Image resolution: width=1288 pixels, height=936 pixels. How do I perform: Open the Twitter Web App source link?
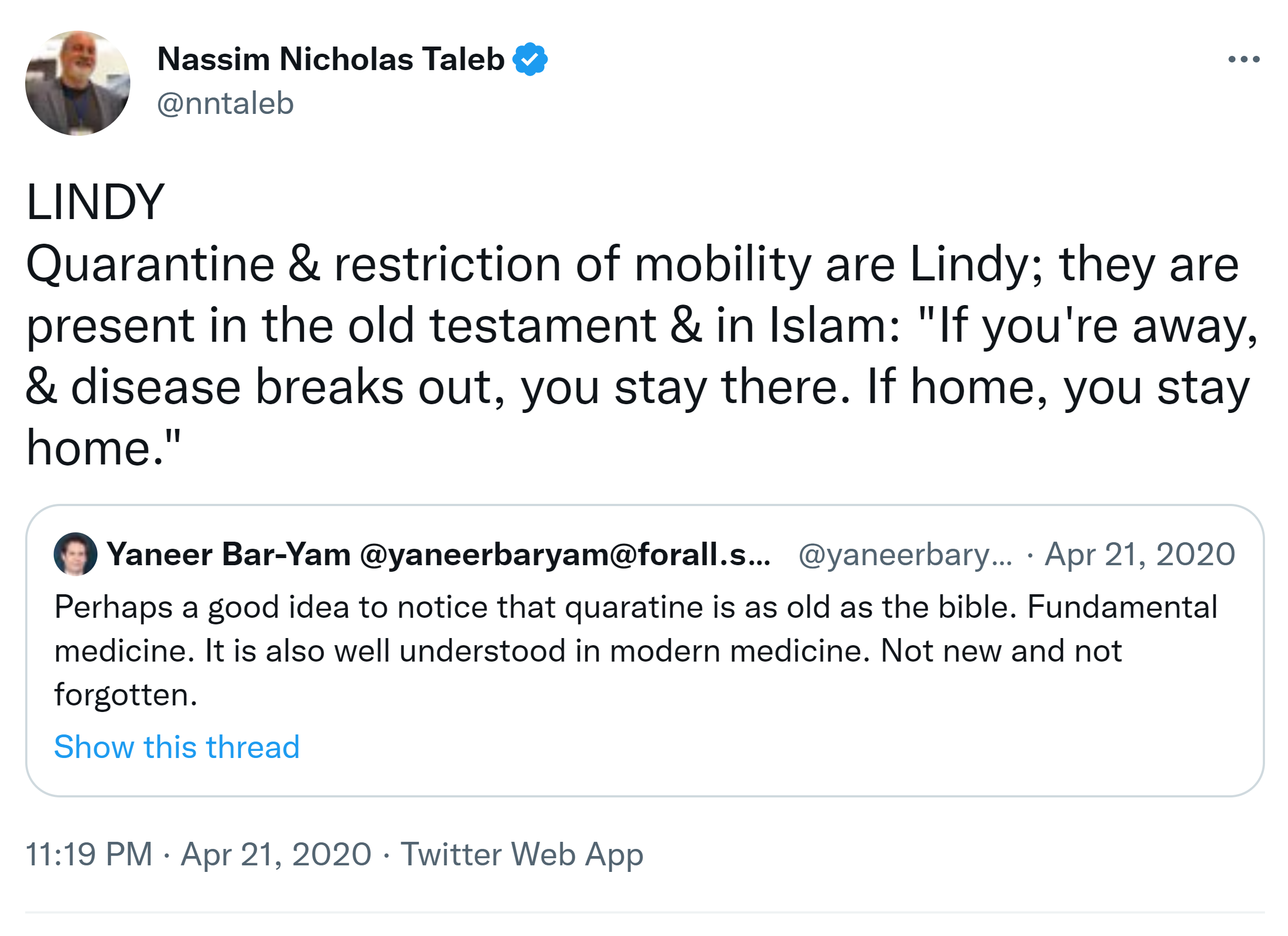click(522, 854)
